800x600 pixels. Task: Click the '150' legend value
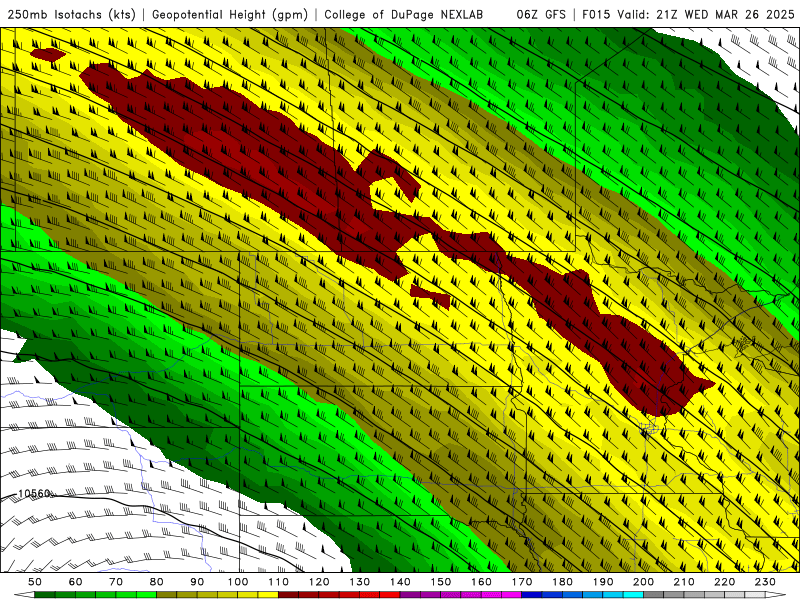(x=441, y=582)
